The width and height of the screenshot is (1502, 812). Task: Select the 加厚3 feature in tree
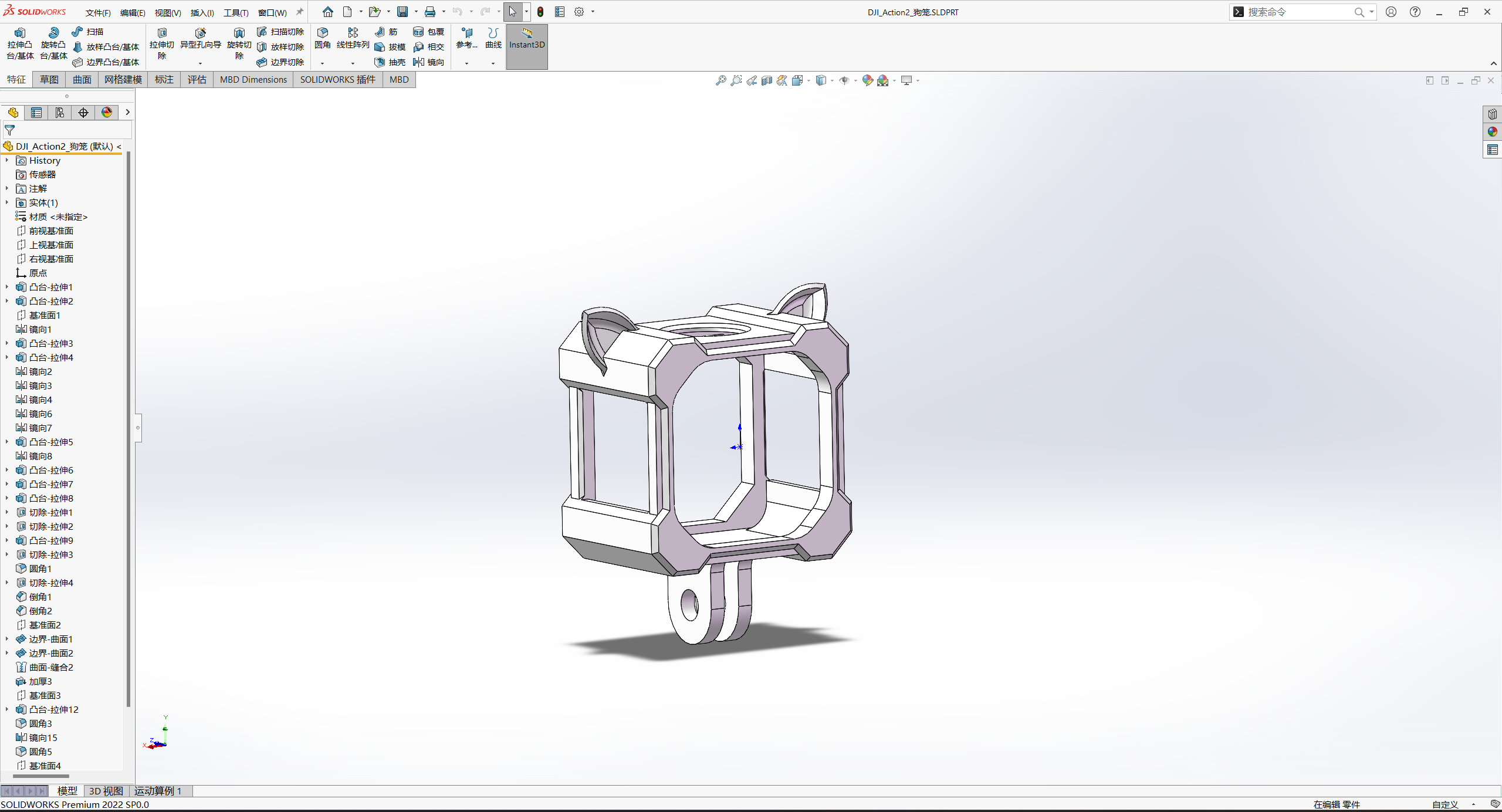[x=35, y=681]
